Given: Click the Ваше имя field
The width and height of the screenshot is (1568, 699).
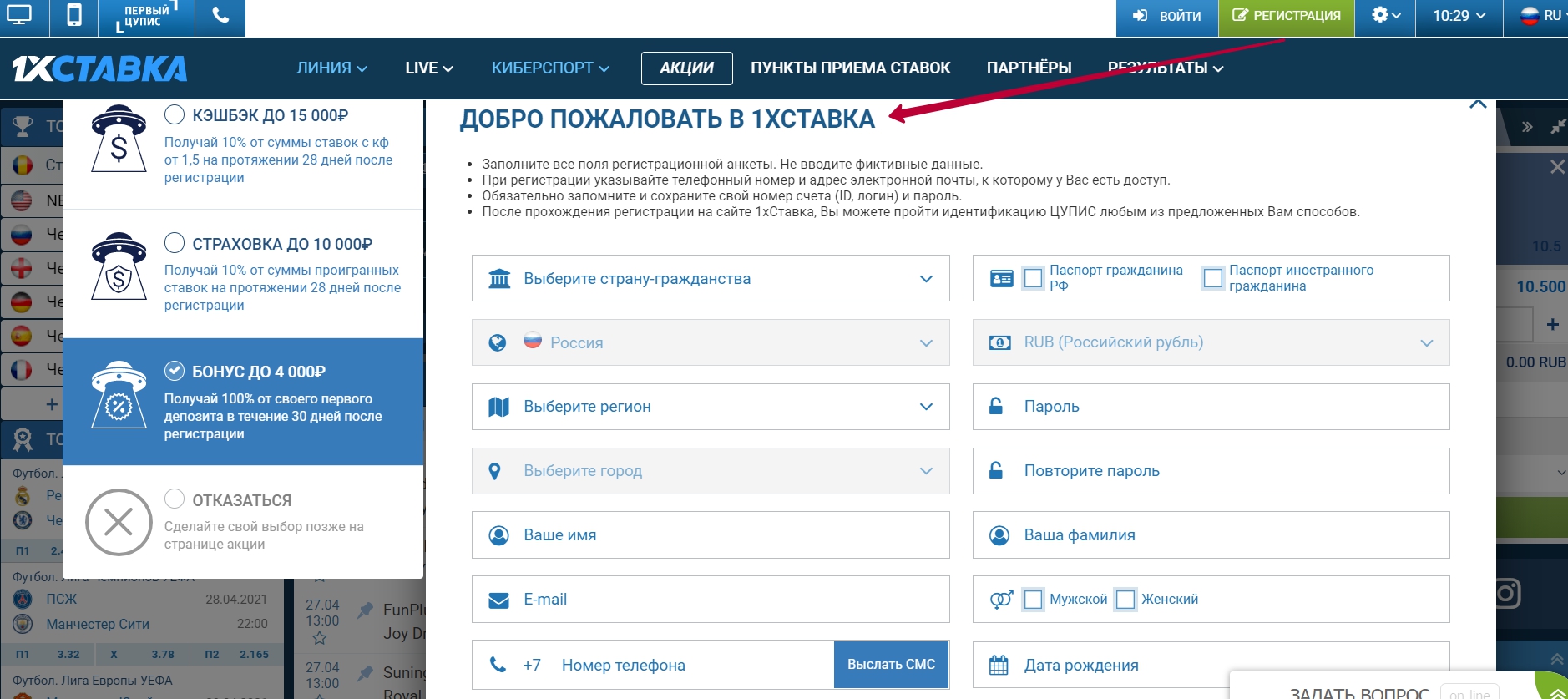Looking at the screenshot, I should point(711,535).
